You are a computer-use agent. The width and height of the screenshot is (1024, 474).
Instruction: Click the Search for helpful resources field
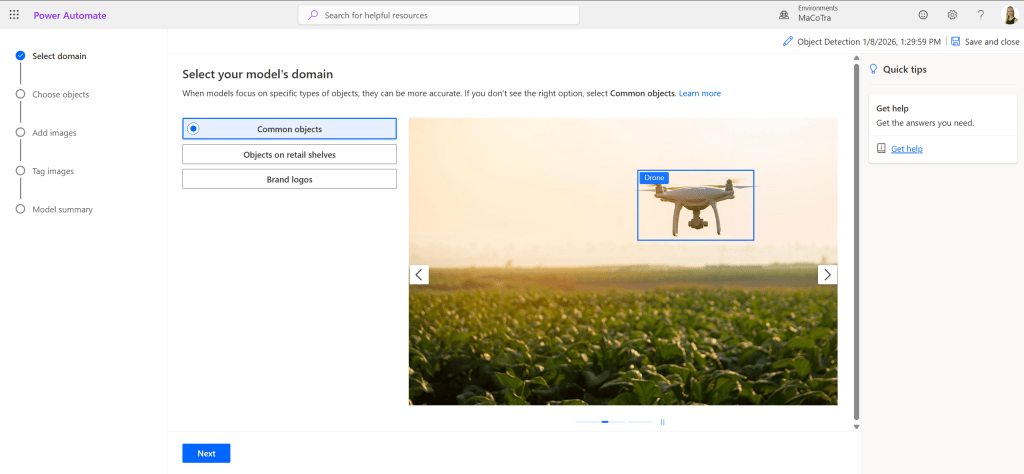click(439, 15)
